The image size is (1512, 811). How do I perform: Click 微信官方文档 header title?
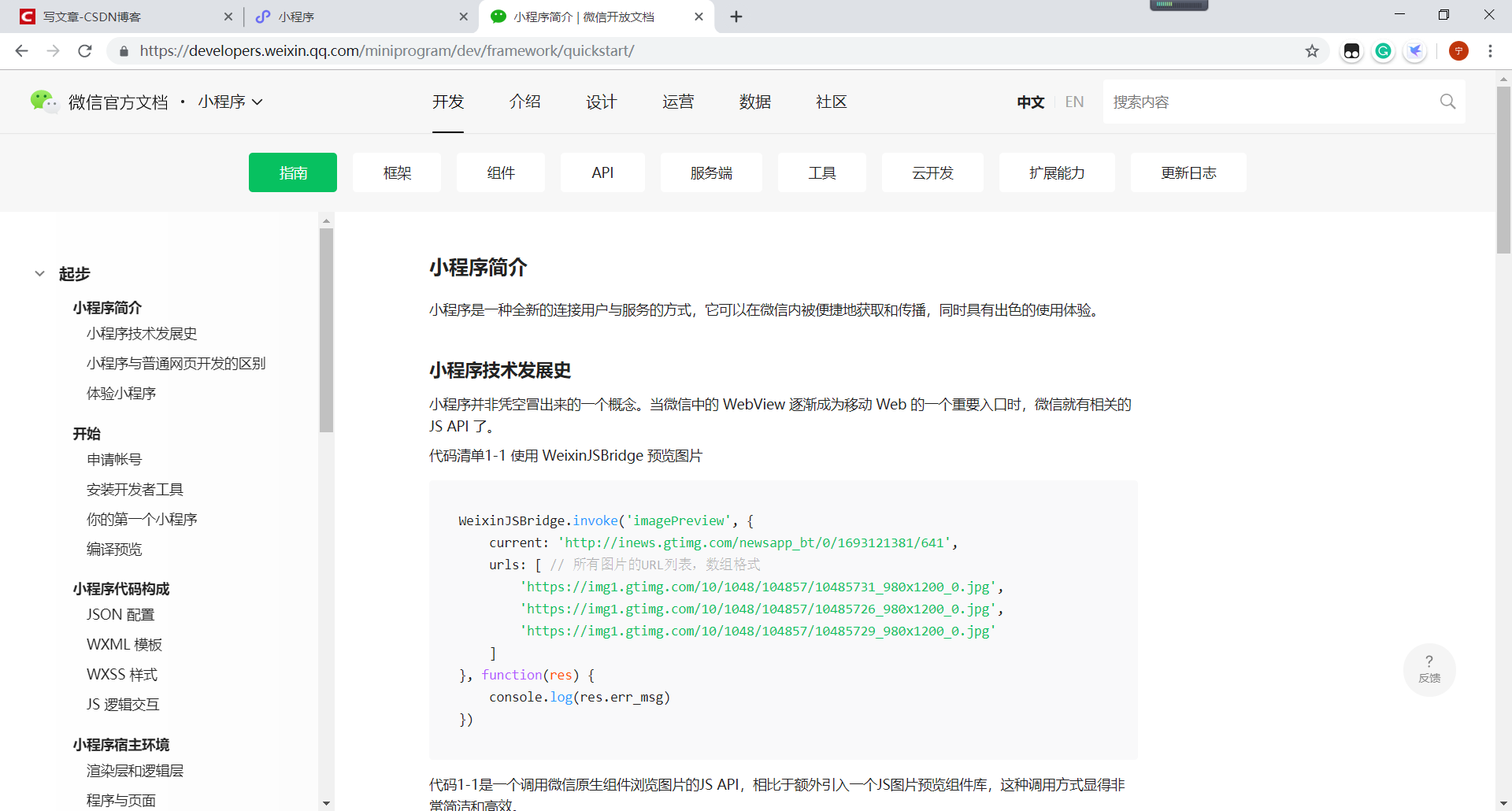(x=118, y=102)
